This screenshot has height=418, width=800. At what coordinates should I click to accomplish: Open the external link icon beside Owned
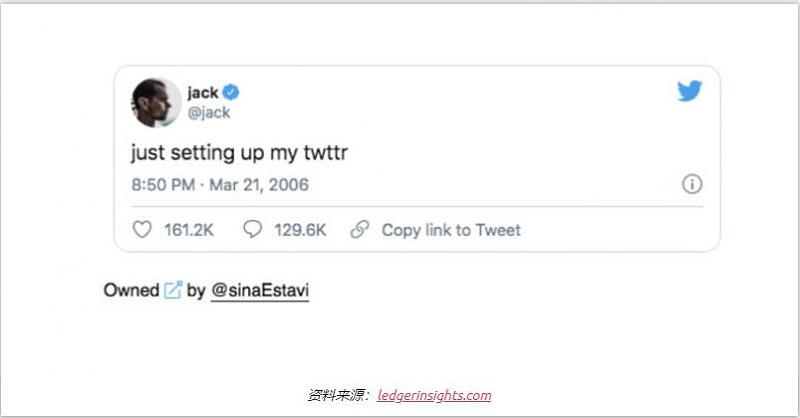(173, 290)
